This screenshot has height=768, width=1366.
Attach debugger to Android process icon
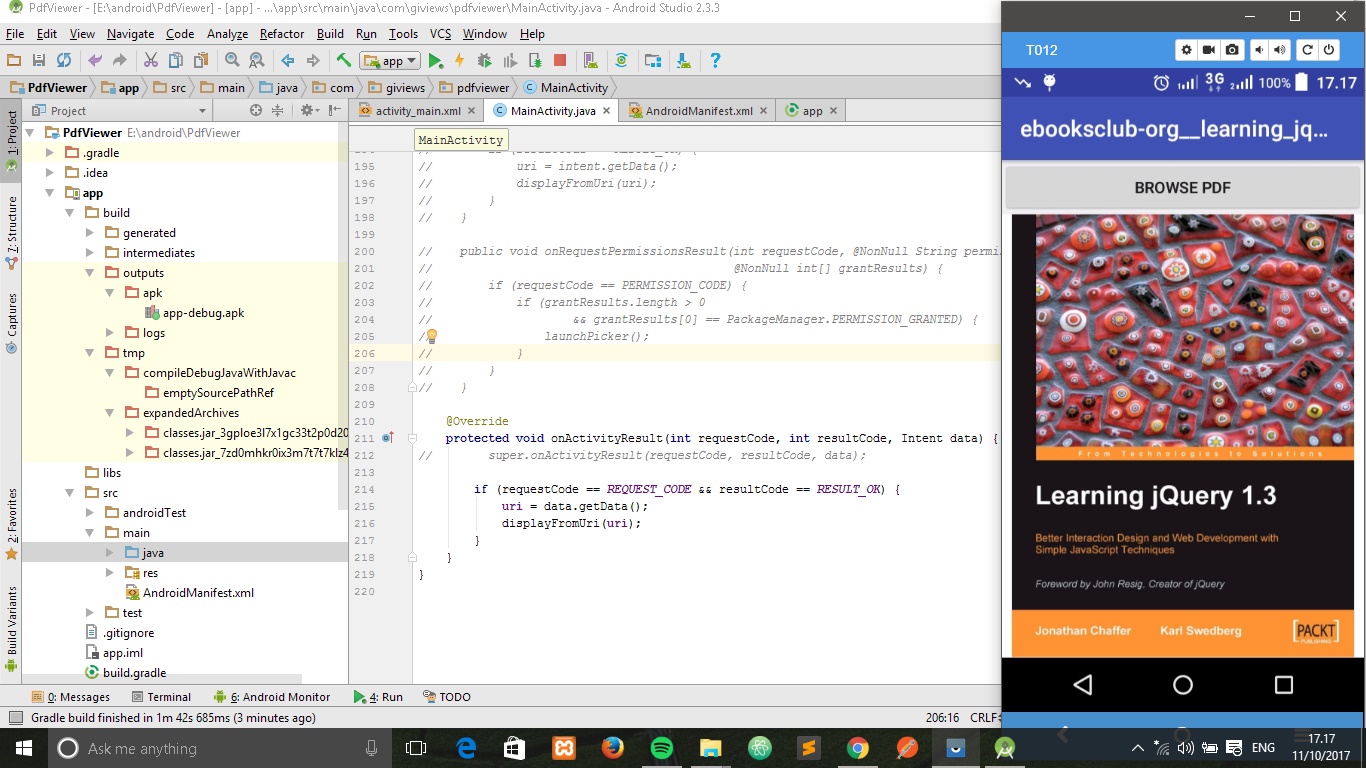point(535,60)
